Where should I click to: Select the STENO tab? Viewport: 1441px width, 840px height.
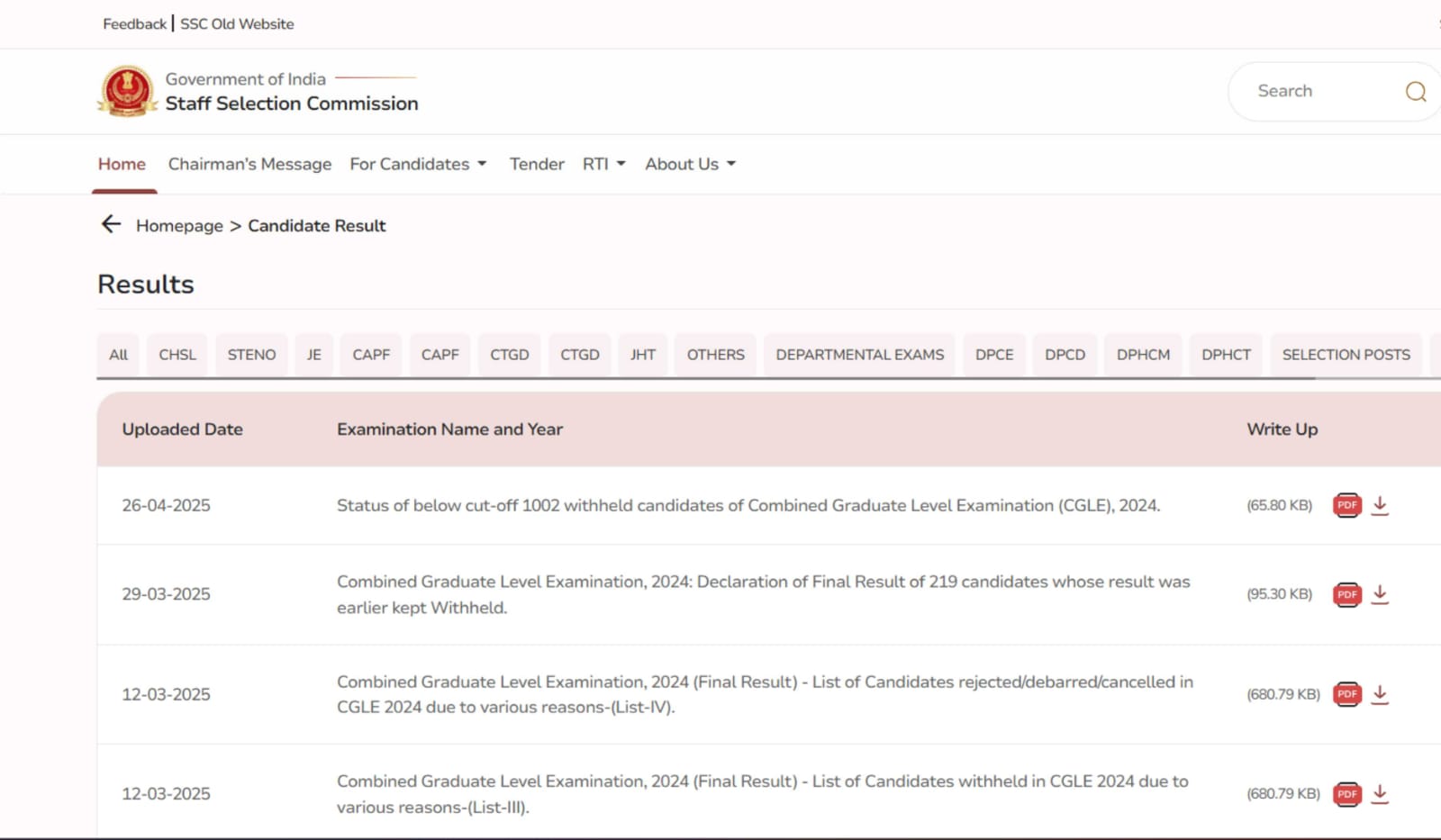pos(251,355)
